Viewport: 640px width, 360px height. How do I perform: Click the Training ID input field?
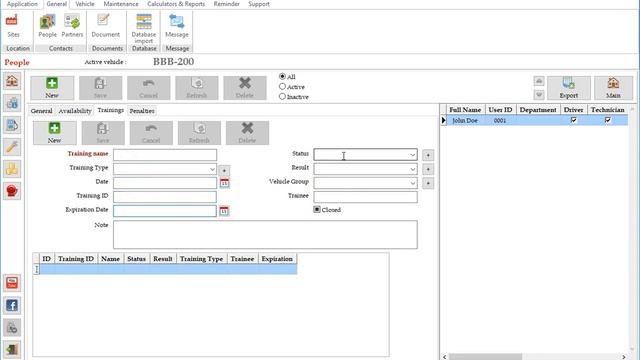165,197
